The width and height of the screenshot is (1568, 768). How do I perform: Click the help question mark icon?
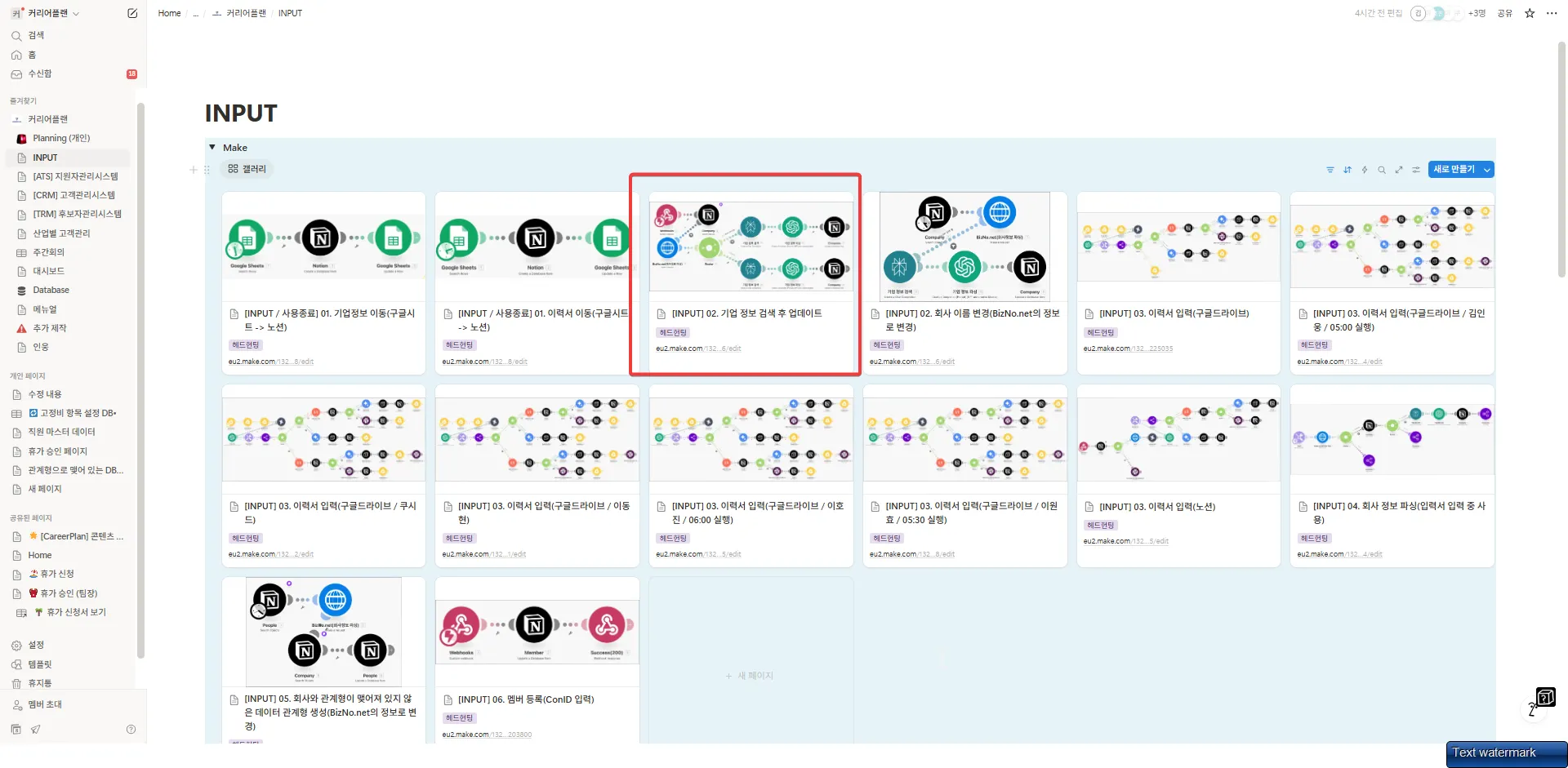pos(131,730)
